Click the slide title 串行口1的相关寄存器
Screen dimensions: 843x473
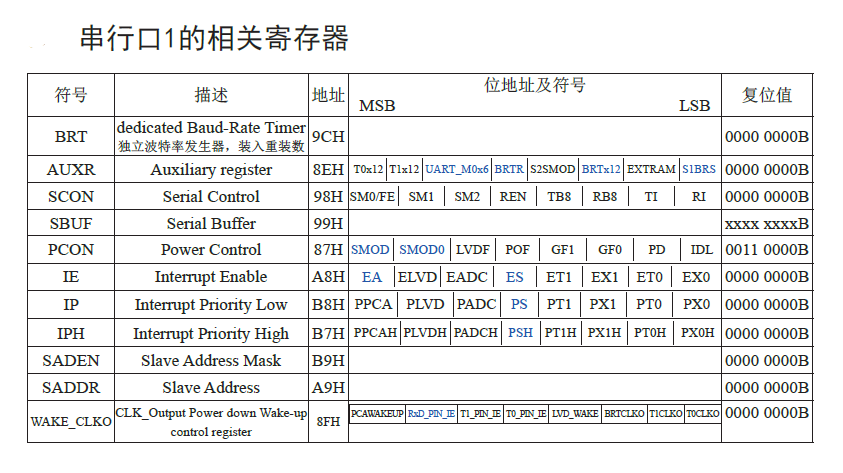point(215,39)
